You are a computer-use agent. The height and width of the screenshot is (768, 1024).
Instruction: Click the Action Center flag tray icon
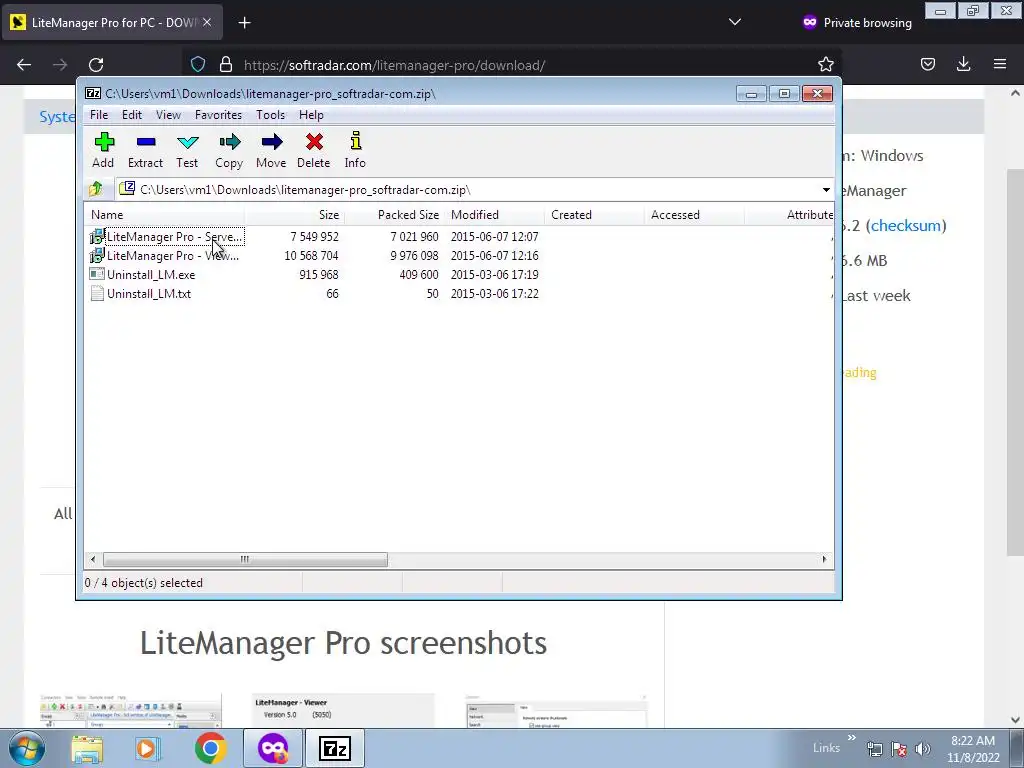[x=899, y=749]
